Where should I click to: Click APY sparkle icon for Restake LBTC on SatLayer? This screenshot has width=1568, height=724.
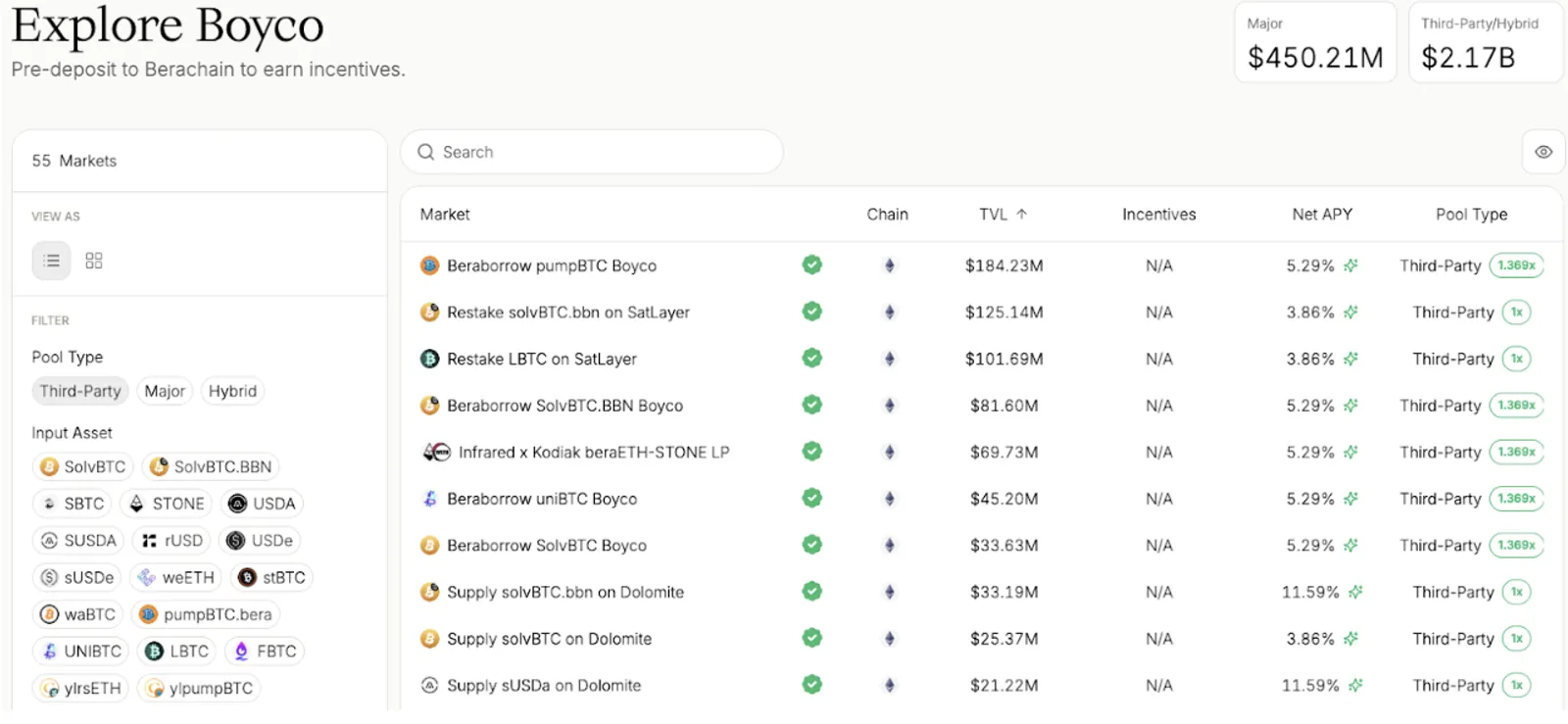1350,360
